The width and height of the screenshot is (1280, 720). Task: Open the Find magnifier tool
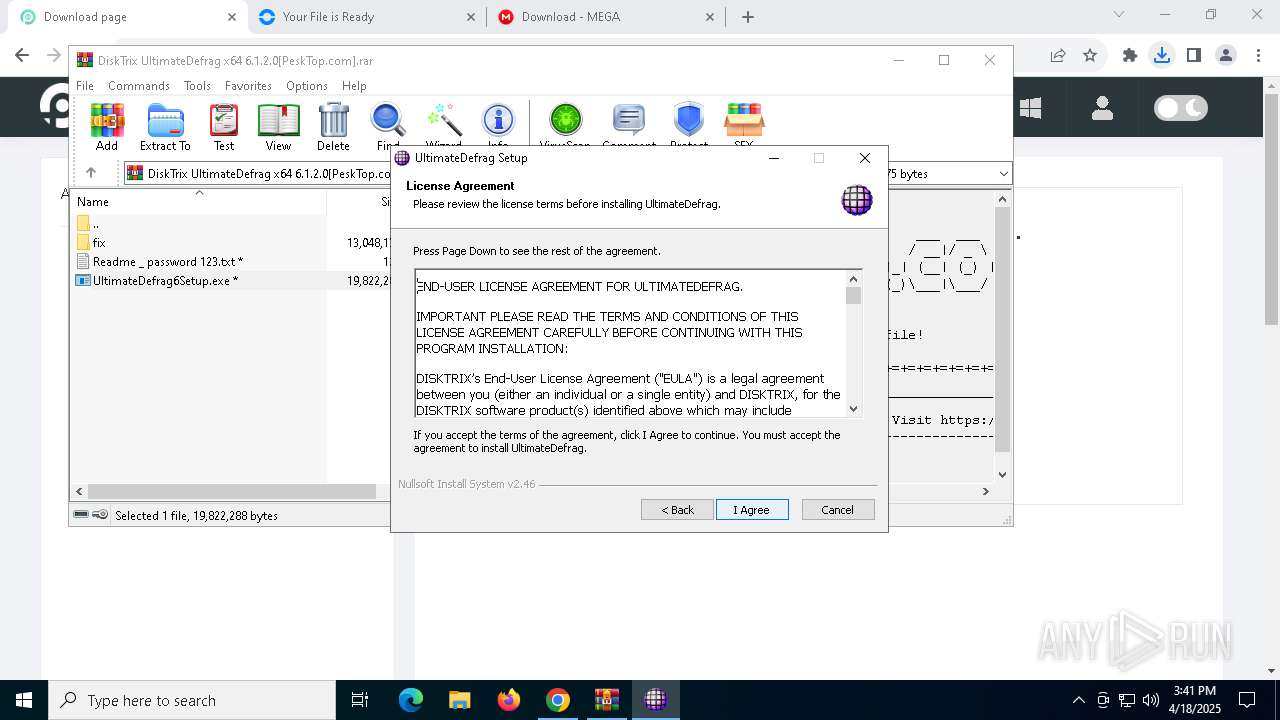coord(388,127)
